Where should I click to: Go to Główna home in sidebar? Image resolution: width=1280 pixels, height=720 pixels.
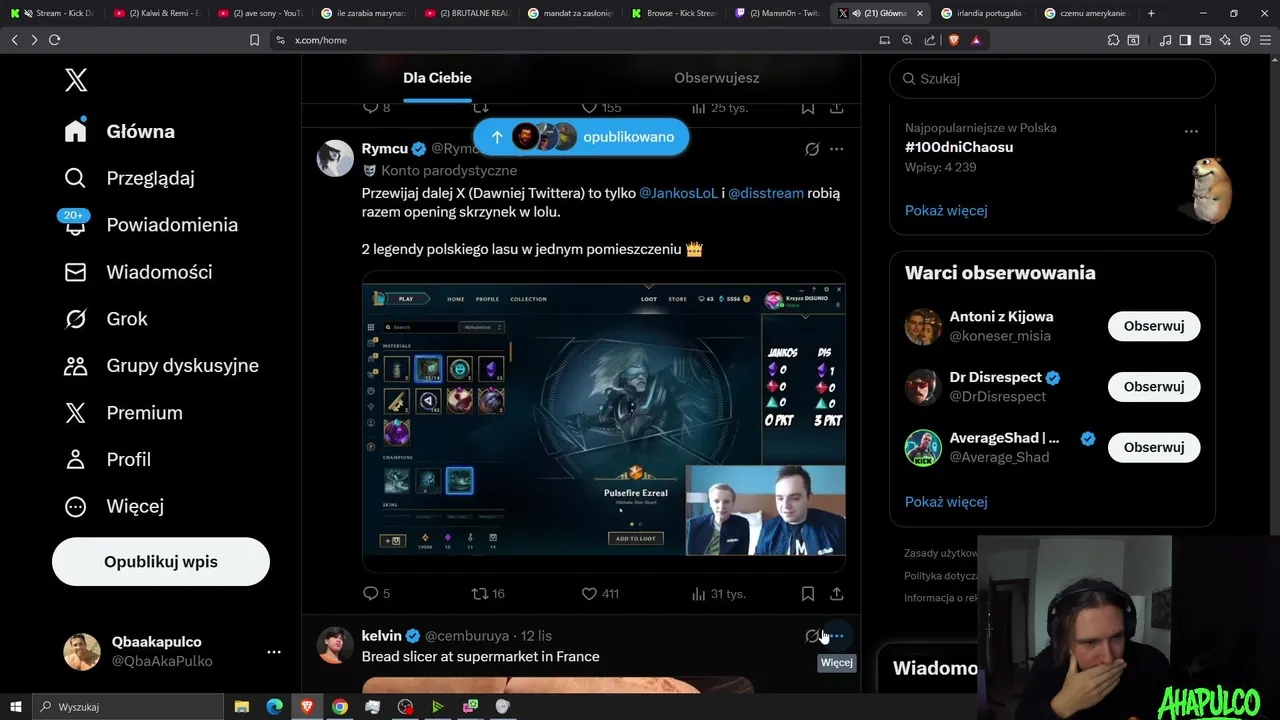pyautogui.click(x=120, y=131)
